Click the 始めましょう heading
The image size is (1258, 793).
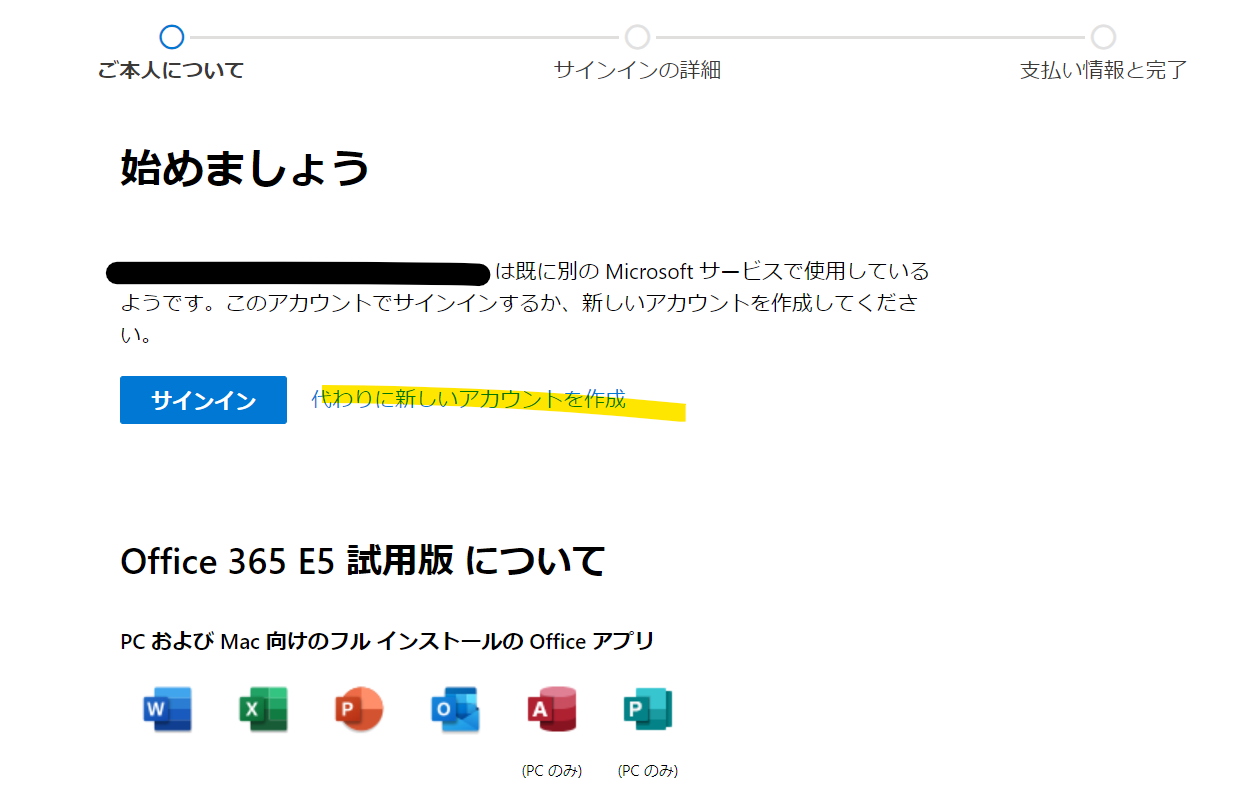245,167
